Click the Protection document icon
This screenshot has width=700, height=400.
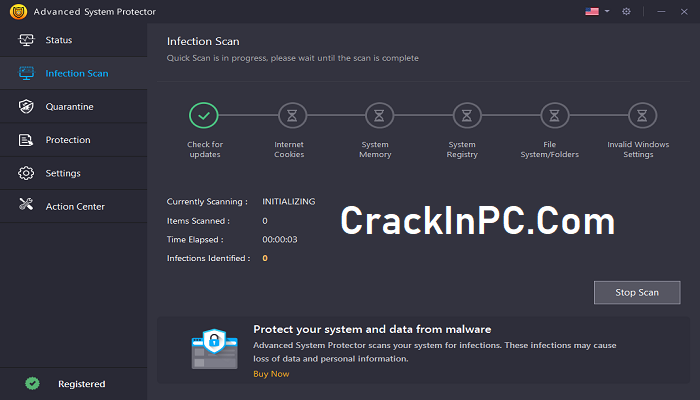(x=25, y=140)
